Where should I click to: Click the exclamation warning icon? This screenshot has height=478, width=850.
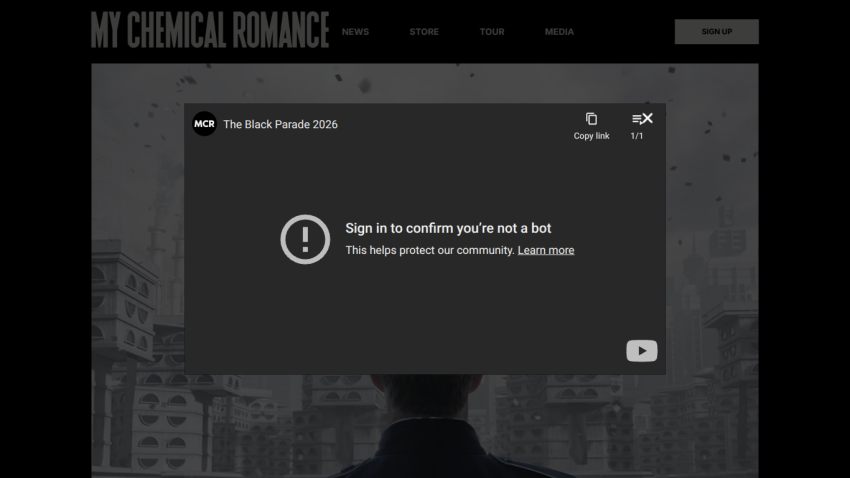pos(305,239)
